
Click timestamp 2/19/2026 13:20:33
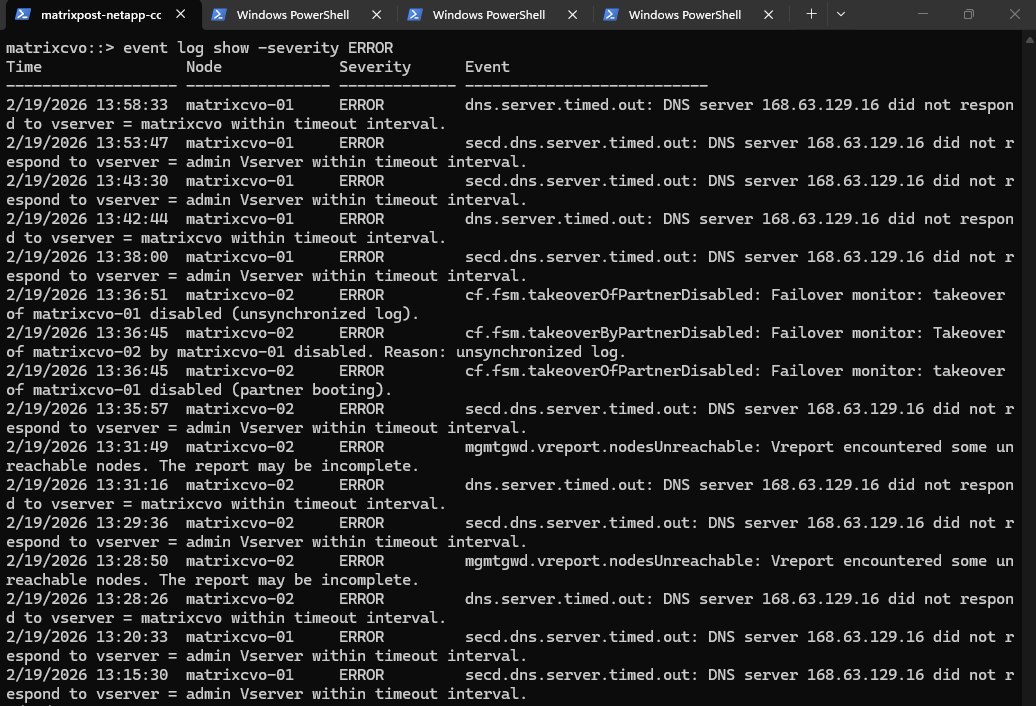pyautogui.click(x=87, y=637)
